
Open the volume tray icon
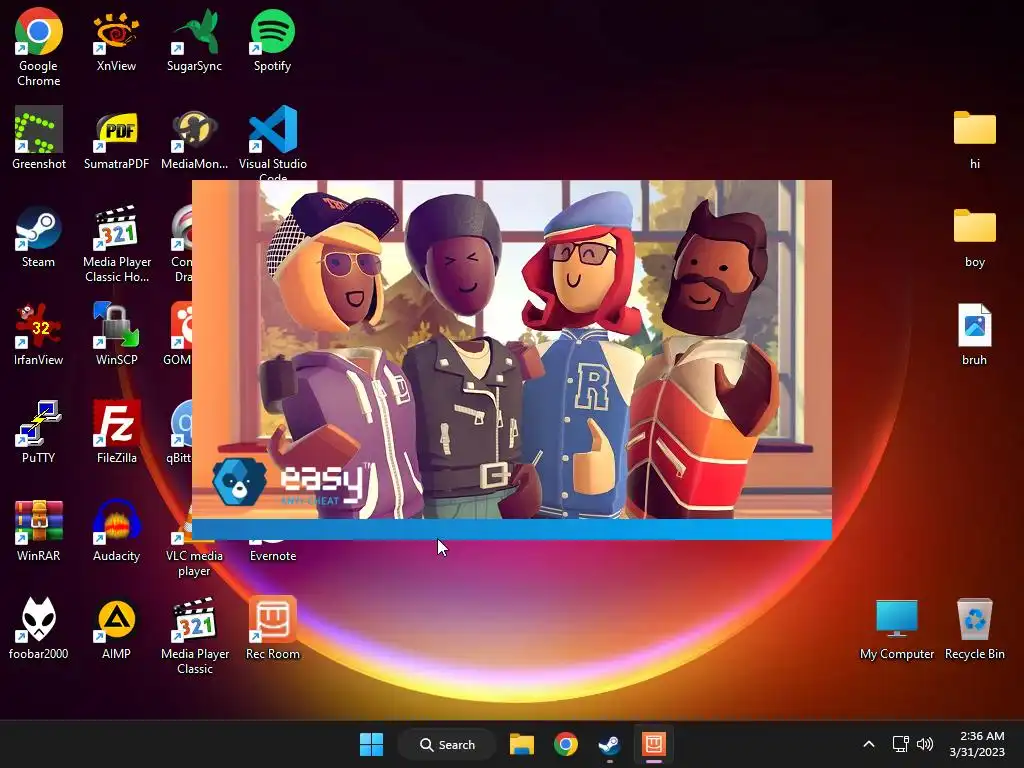[925, 744]
